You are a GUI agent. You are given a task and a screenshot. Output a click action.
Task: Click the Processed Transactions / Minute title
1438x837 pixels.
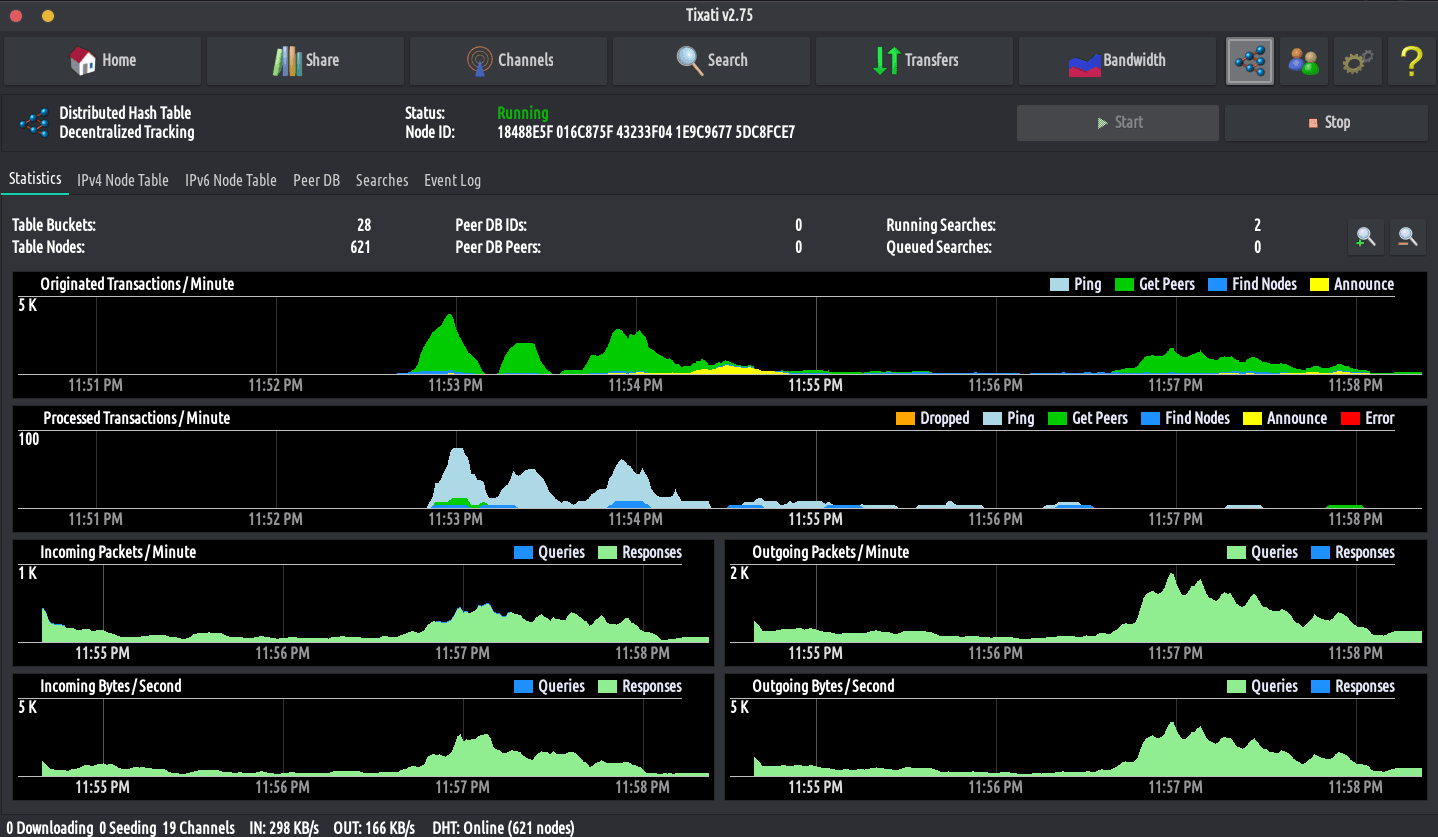(x=137, y=418)
